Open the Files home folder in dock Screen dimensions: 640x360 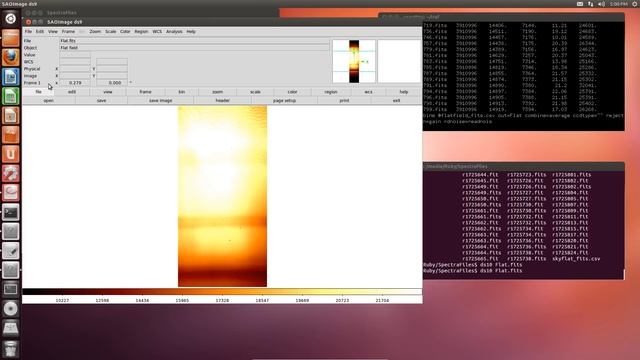11,38
